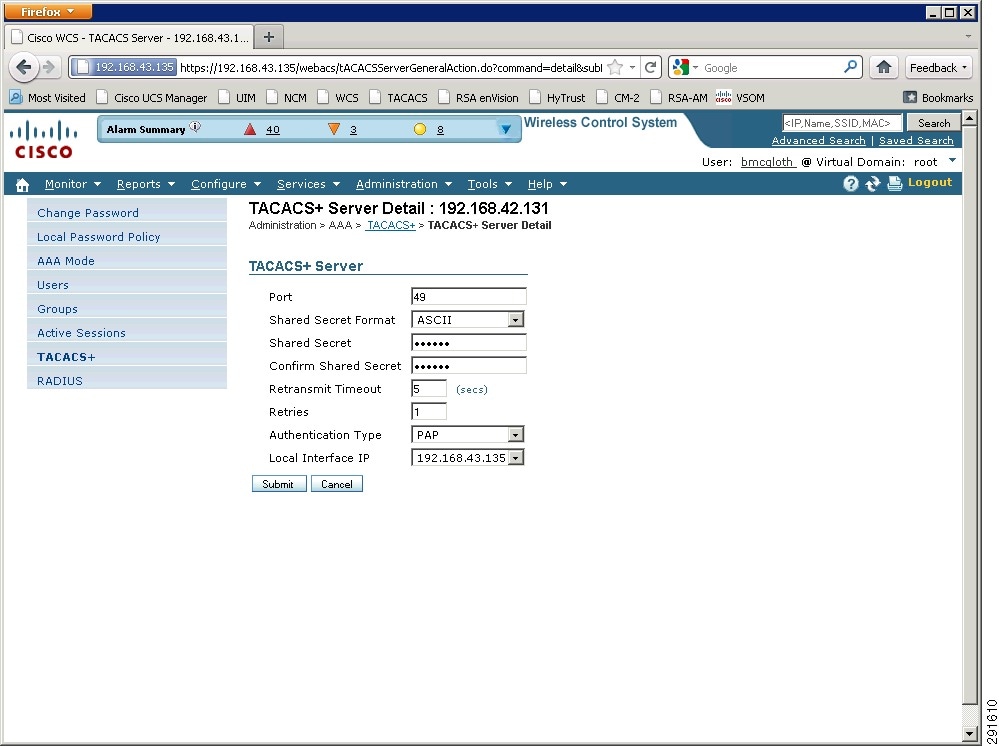Click the site identity box 192.168.43.135

click(x=124, y=67)
